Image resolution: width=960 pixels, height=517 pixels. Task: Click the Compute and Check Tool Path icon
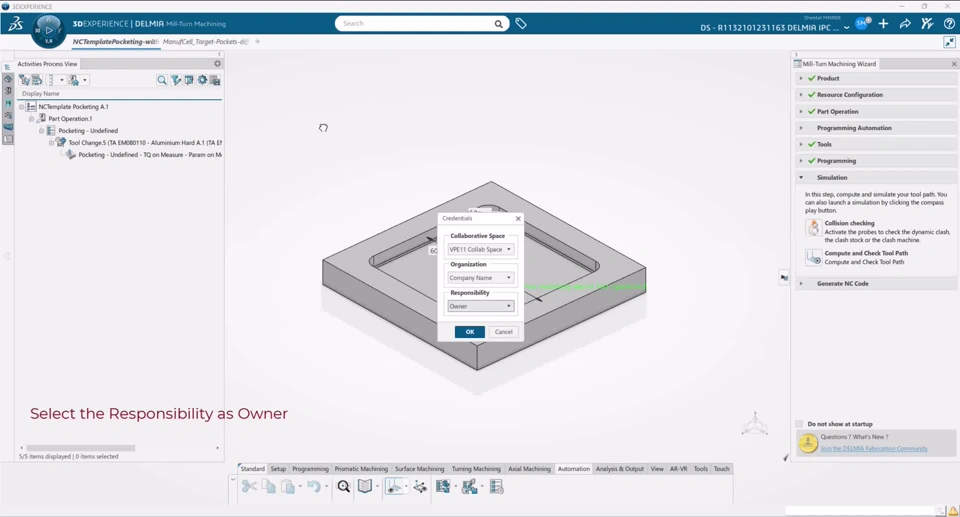pos(813,257)
